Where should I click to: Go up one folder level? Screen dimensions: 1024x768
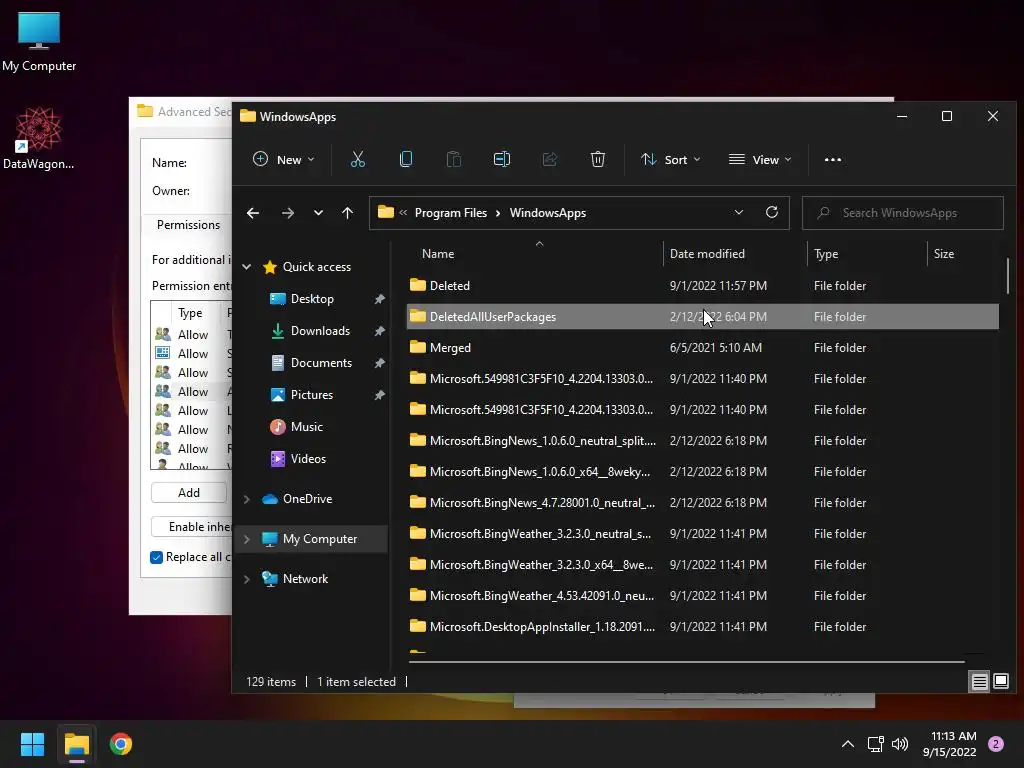click(347, 213)
